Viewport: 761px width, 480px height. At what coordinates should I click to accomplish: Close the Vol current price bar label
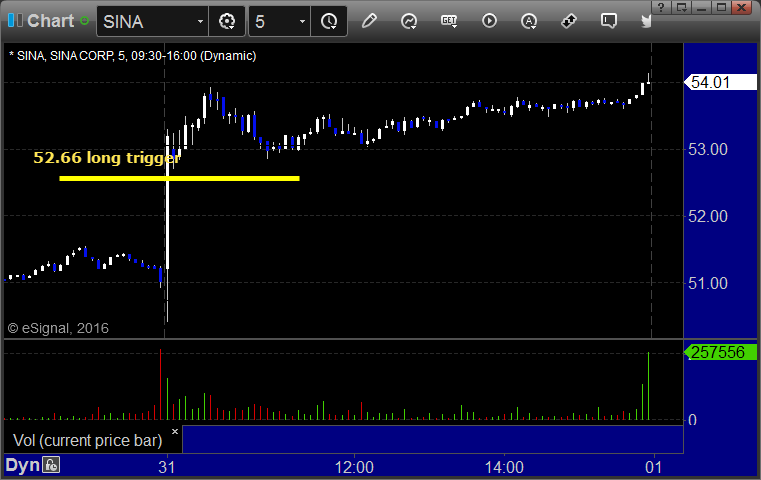pos(175,431)
